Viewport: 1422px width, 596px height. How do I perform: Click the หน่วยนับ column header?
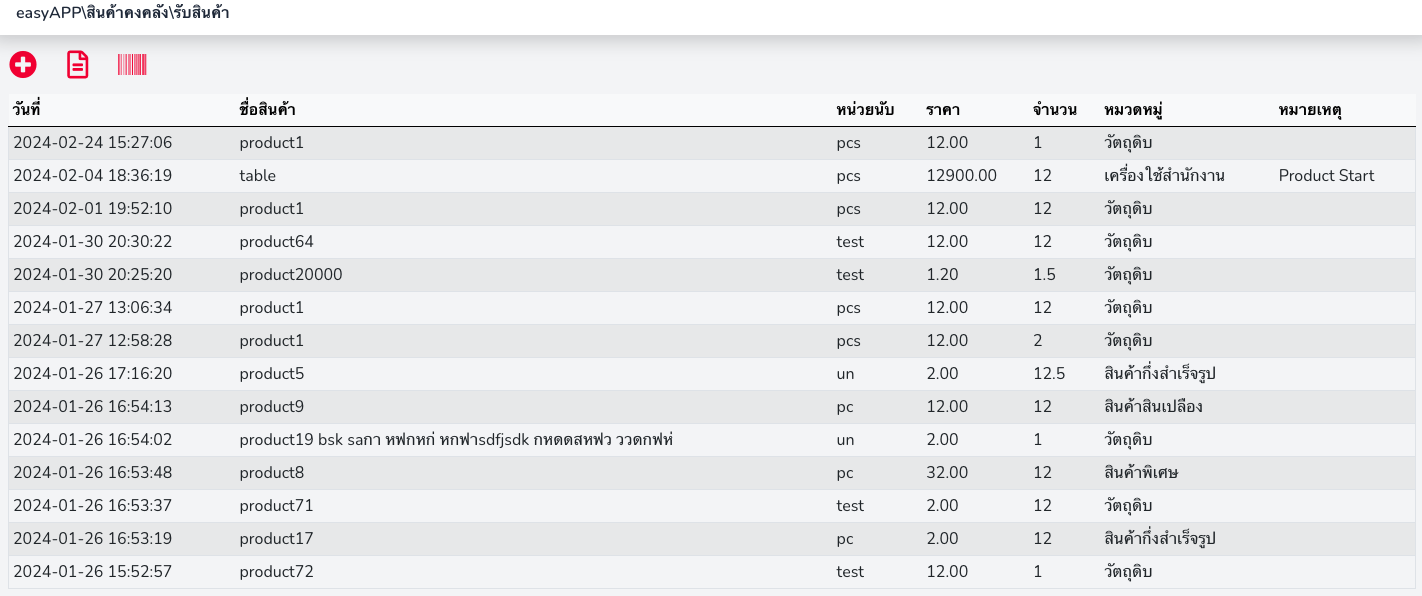click(865, 110)
